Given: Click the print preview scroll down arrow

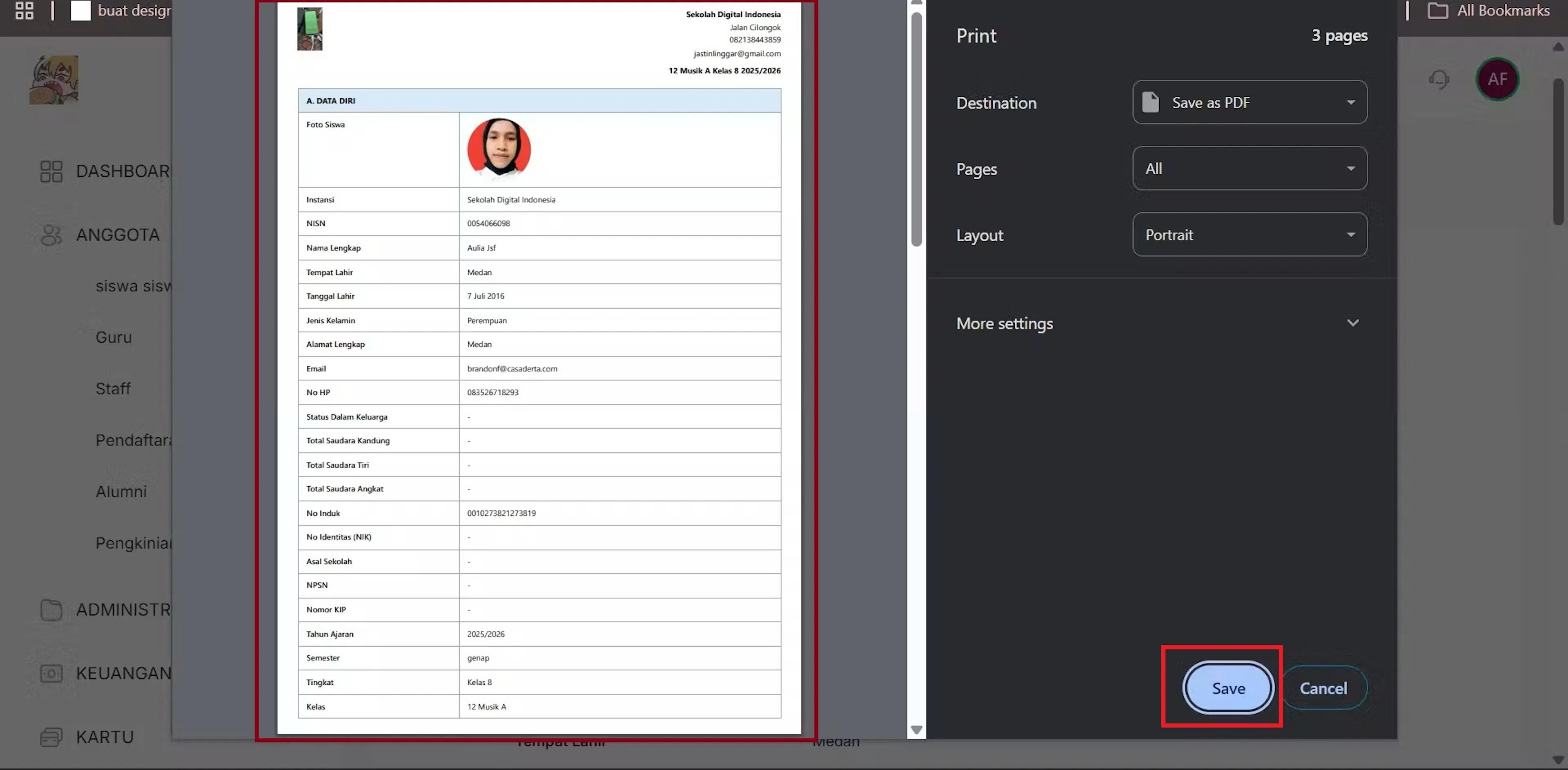Looking at the screenshot, I should click(917, 729).
